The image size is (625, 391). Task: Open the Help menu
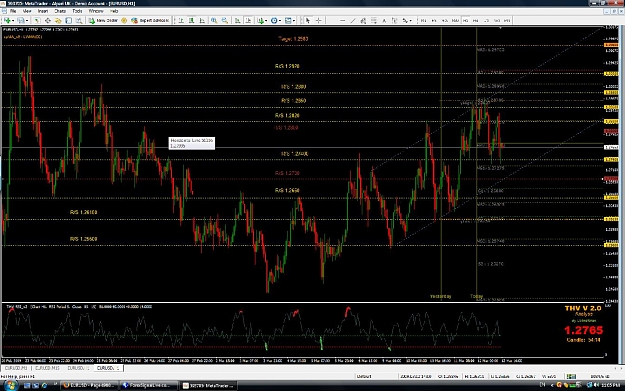click(114, 11)
